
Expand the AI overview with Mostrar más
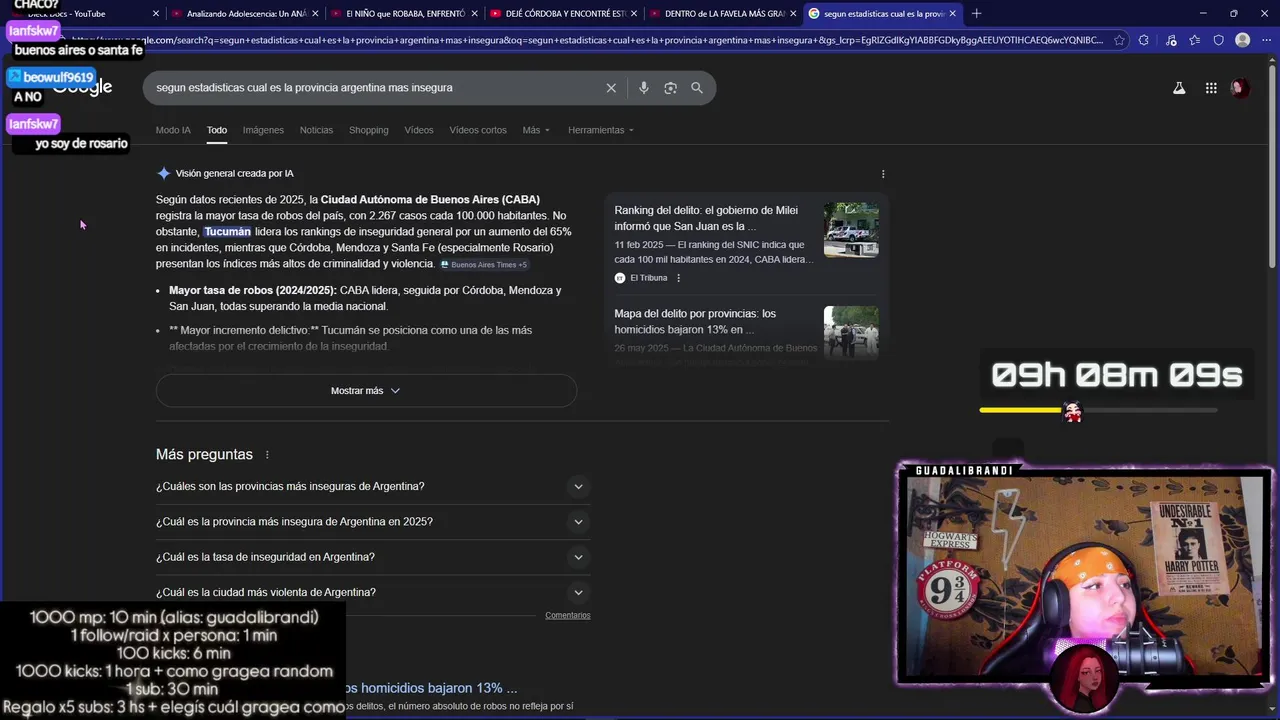[366, 391]
